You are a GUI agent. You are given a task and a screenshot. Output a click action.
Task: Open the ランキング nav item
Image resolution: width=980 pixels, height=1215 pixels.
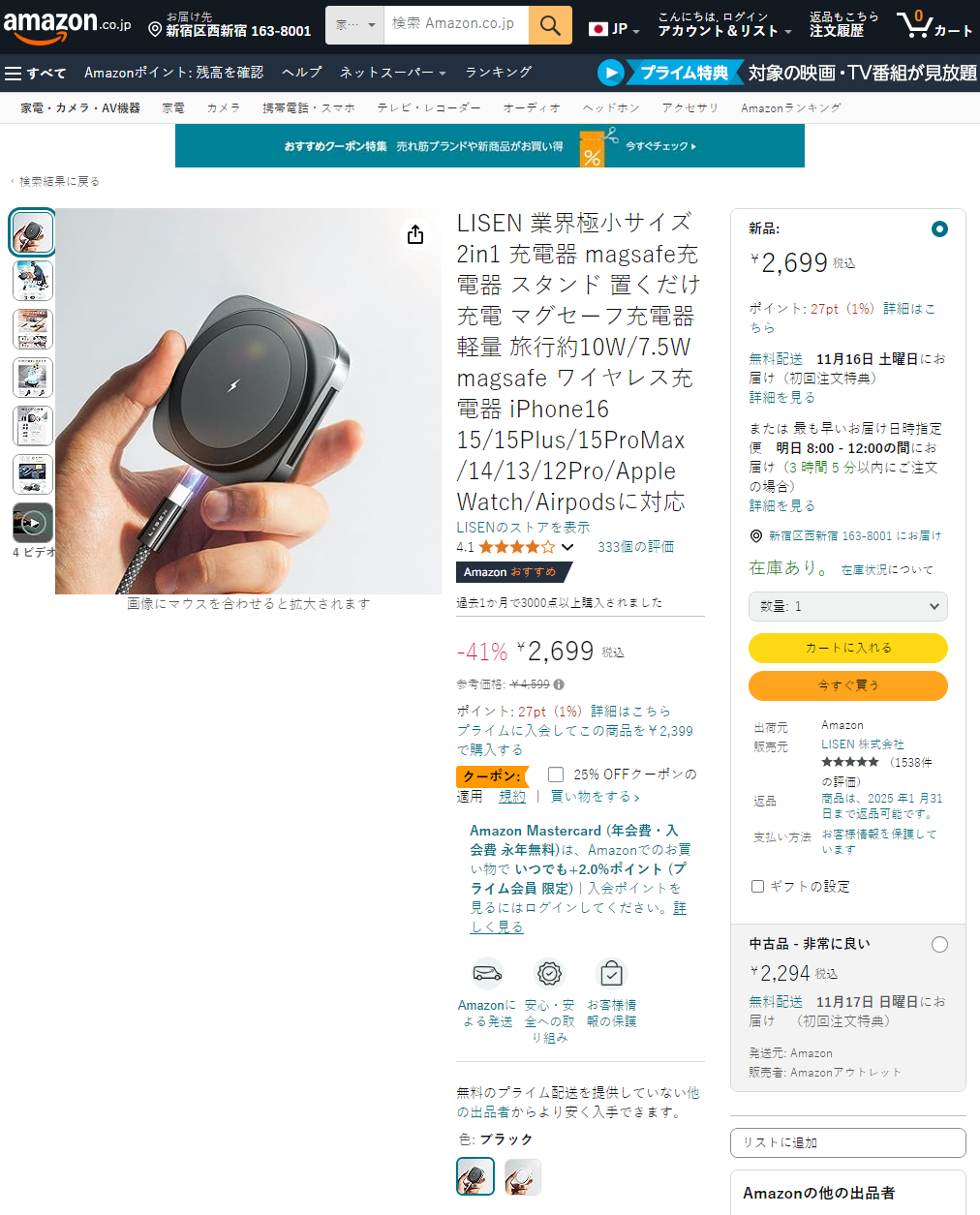[499, 73]
